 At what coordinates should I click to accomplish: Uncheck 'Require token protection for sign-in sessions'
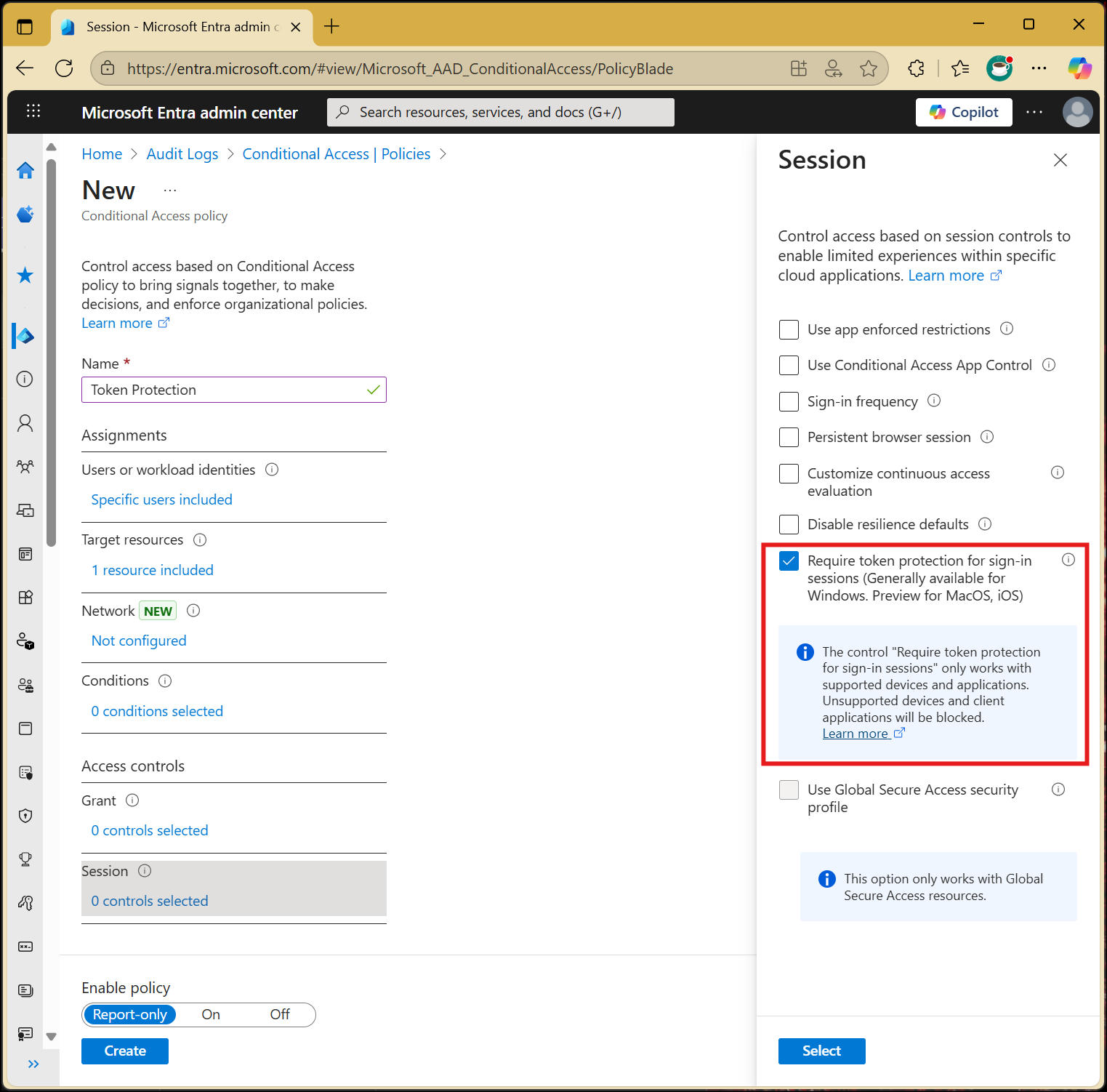[x=789, y=561]
